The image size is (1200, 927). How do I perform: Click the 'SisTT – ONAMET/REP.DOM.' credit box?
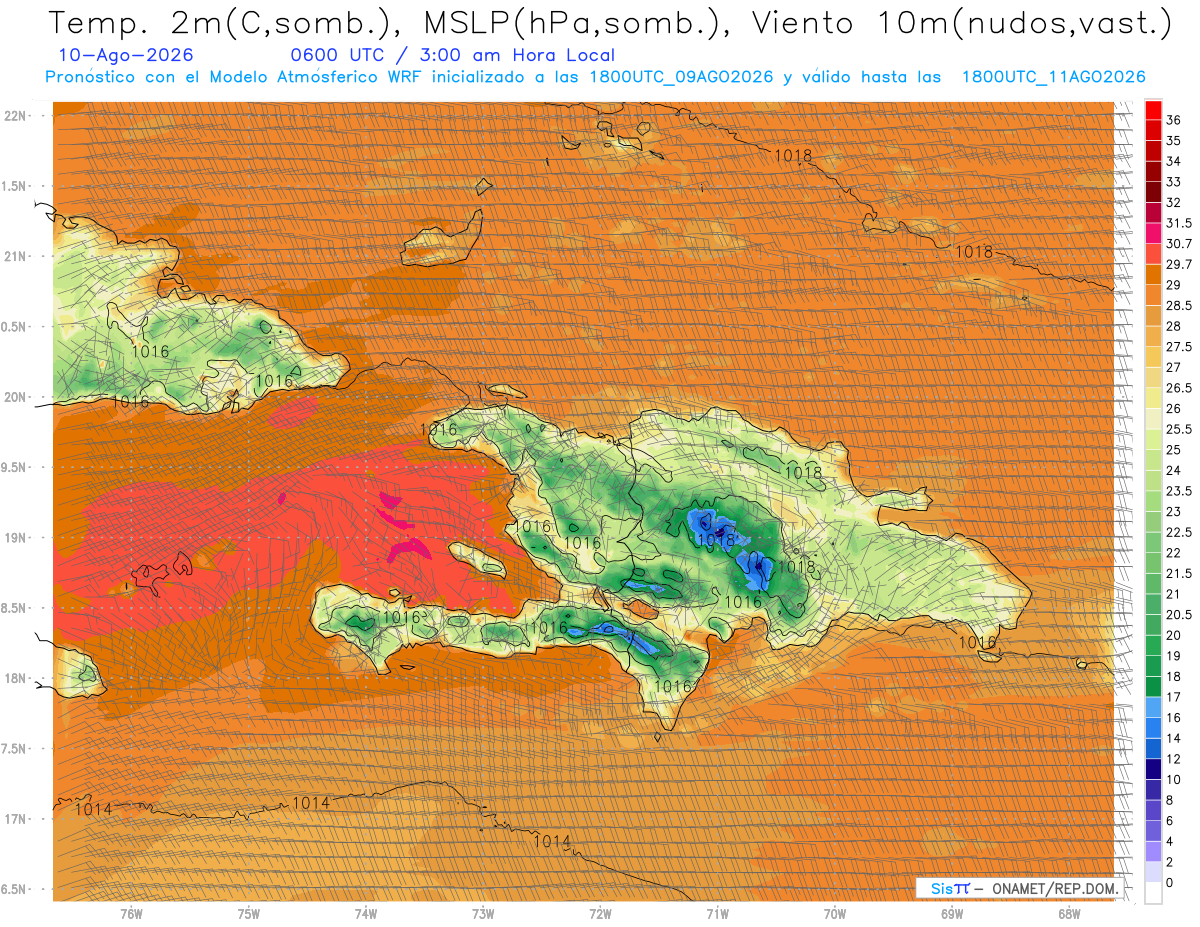tap(1019, 888)
